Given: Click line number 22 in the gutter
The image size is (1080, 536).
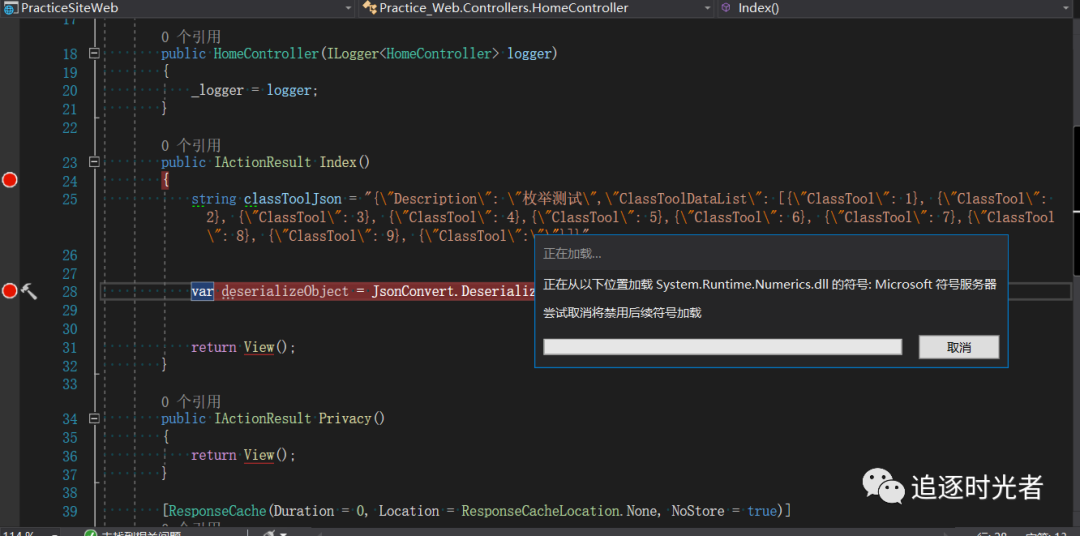Looking at the screenshot, I should 70,127.
